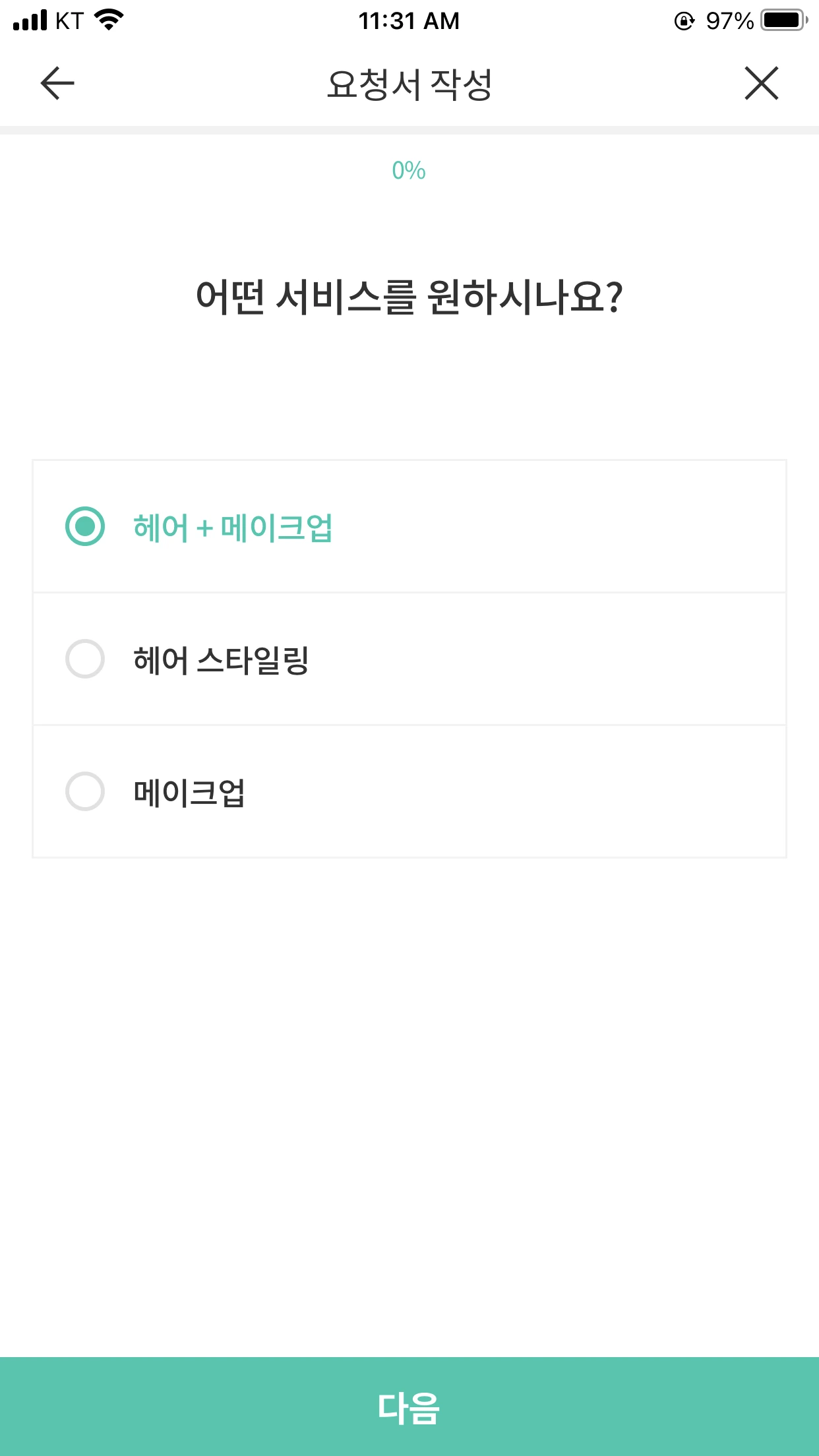Choose the 메이크업 radio circle
819x1456 pixels.
tap(85, 791)
